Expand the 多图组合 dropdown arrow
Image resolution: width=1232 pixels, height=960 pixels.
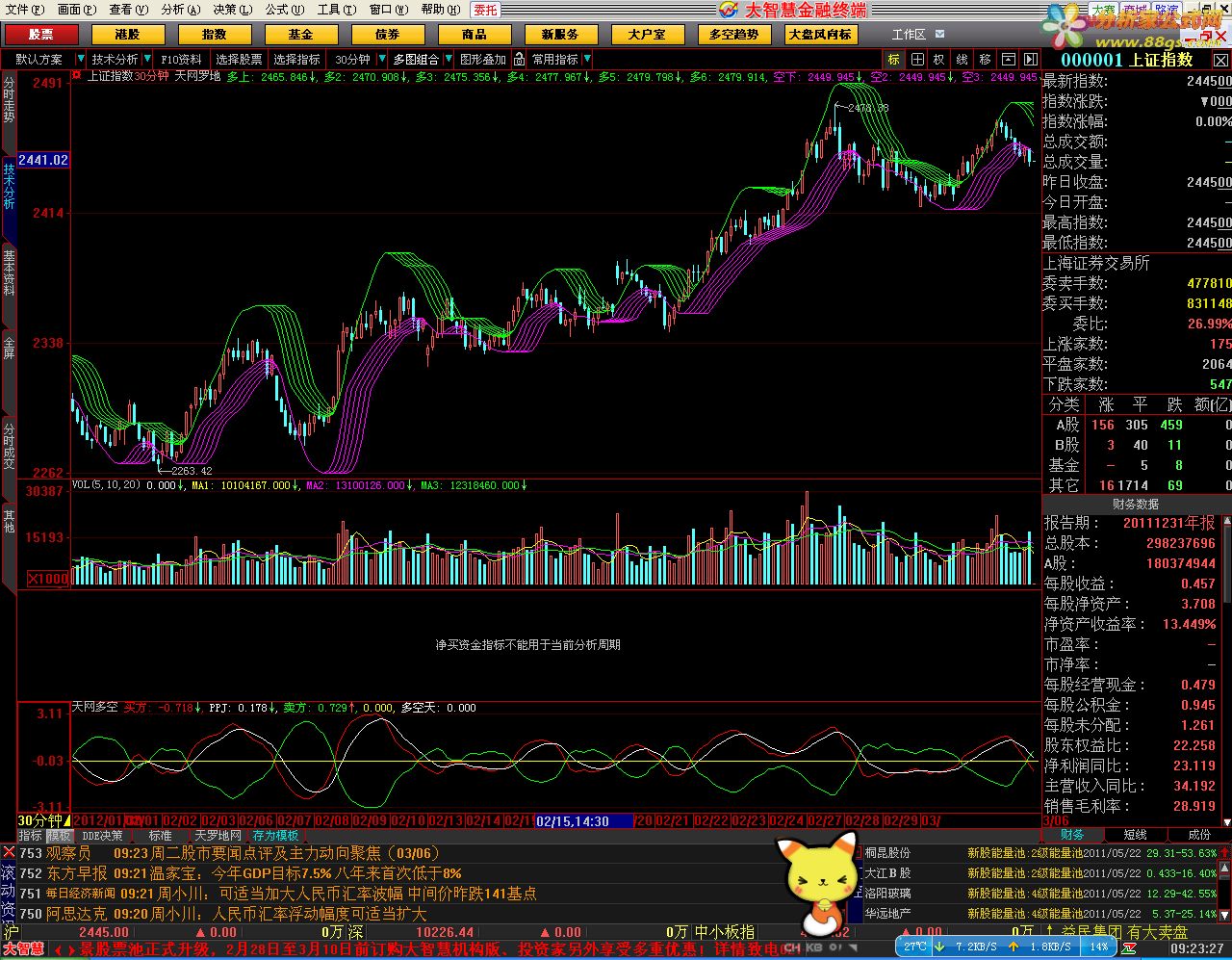point(448,59)
